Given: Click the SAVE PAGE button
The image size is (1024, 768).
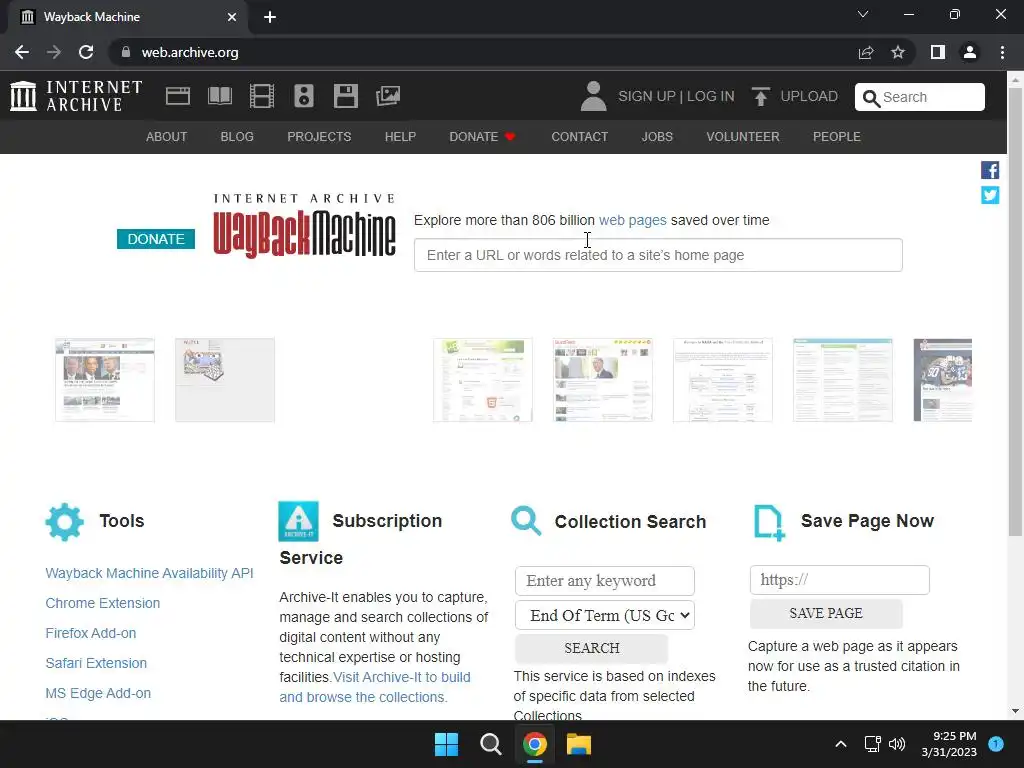Looking at the screenshot, I should pyautogui.click(x=826, y=613).
